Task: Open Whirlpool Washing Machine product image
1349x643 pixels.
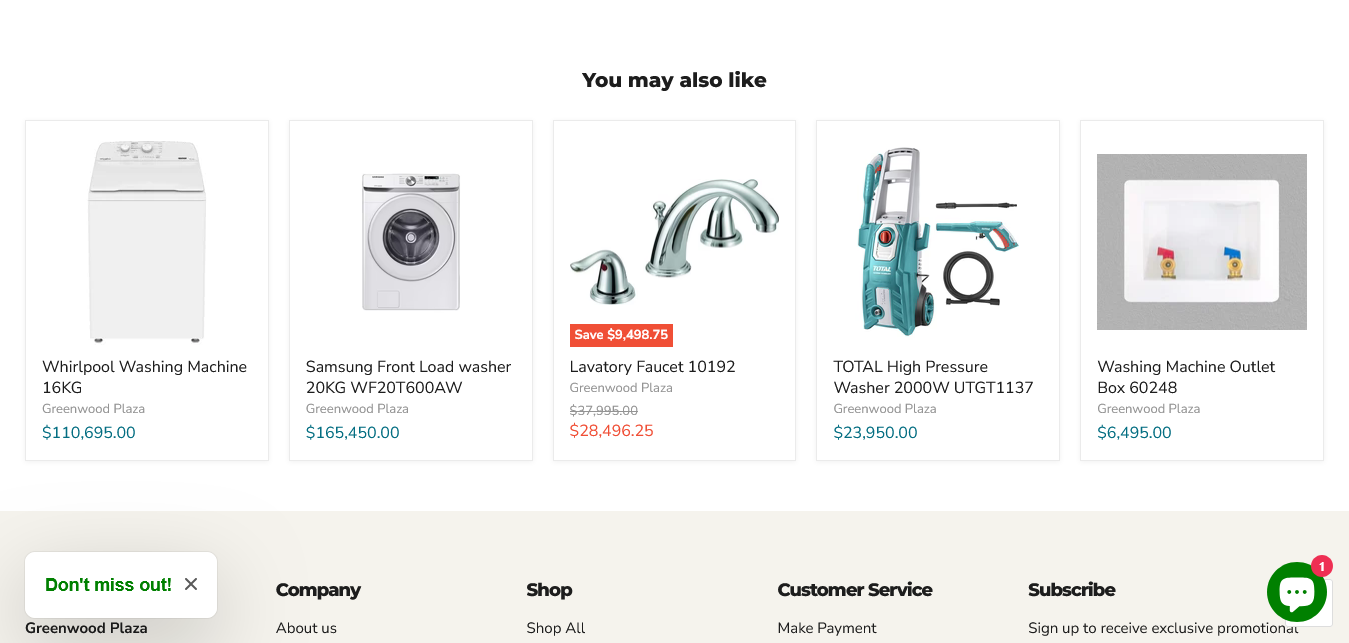Action: (x=147, y=241)
